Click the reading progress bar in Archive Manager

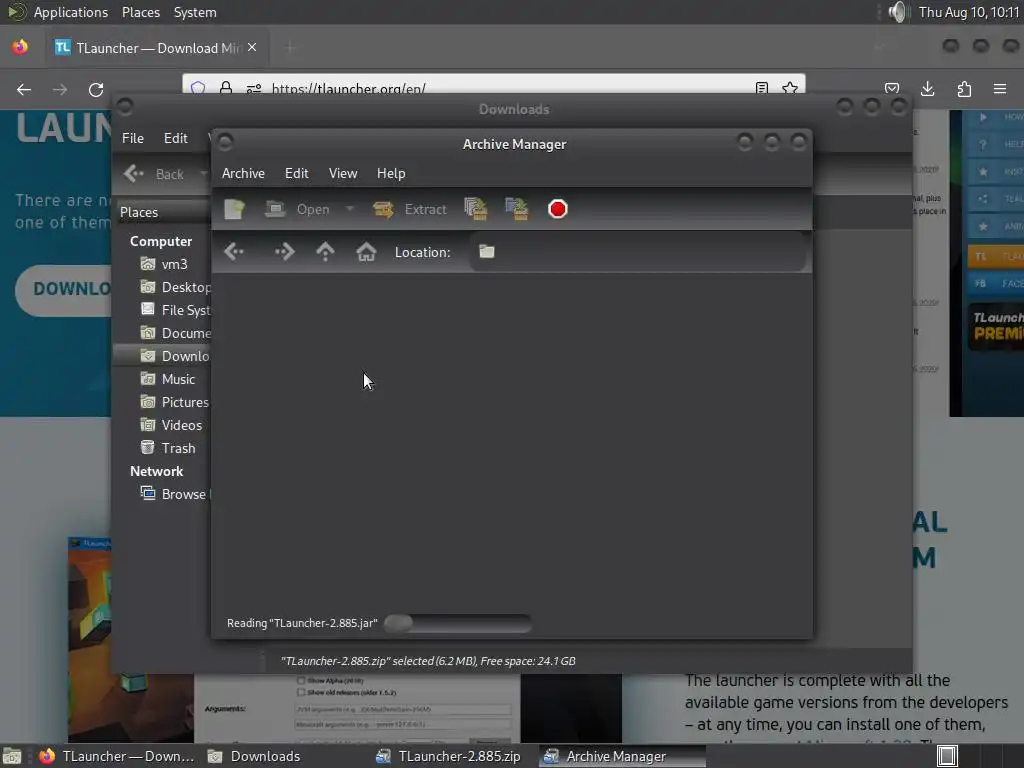click(458, 623)
